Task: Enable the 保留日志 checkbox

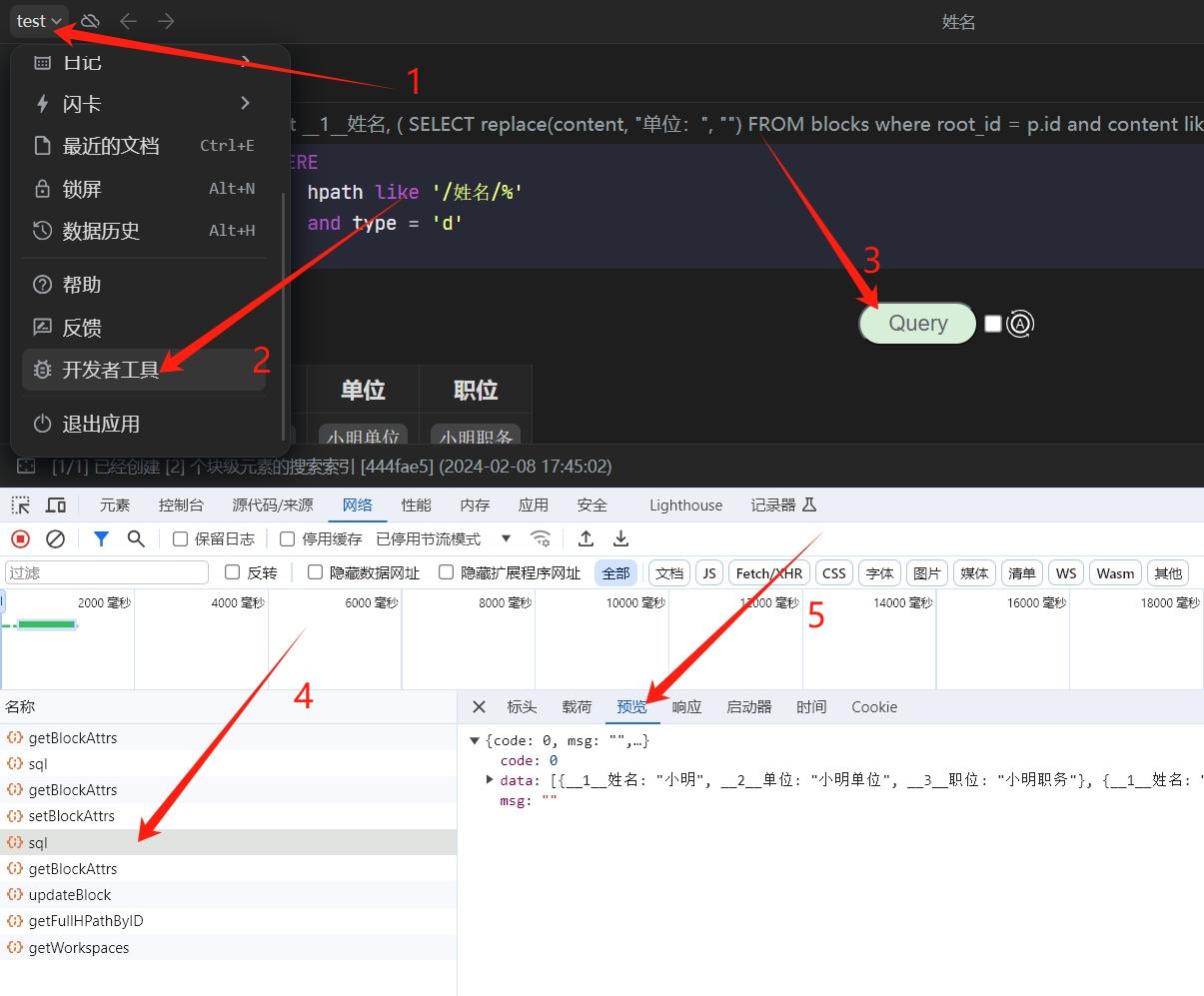Action: coord(181,539)
